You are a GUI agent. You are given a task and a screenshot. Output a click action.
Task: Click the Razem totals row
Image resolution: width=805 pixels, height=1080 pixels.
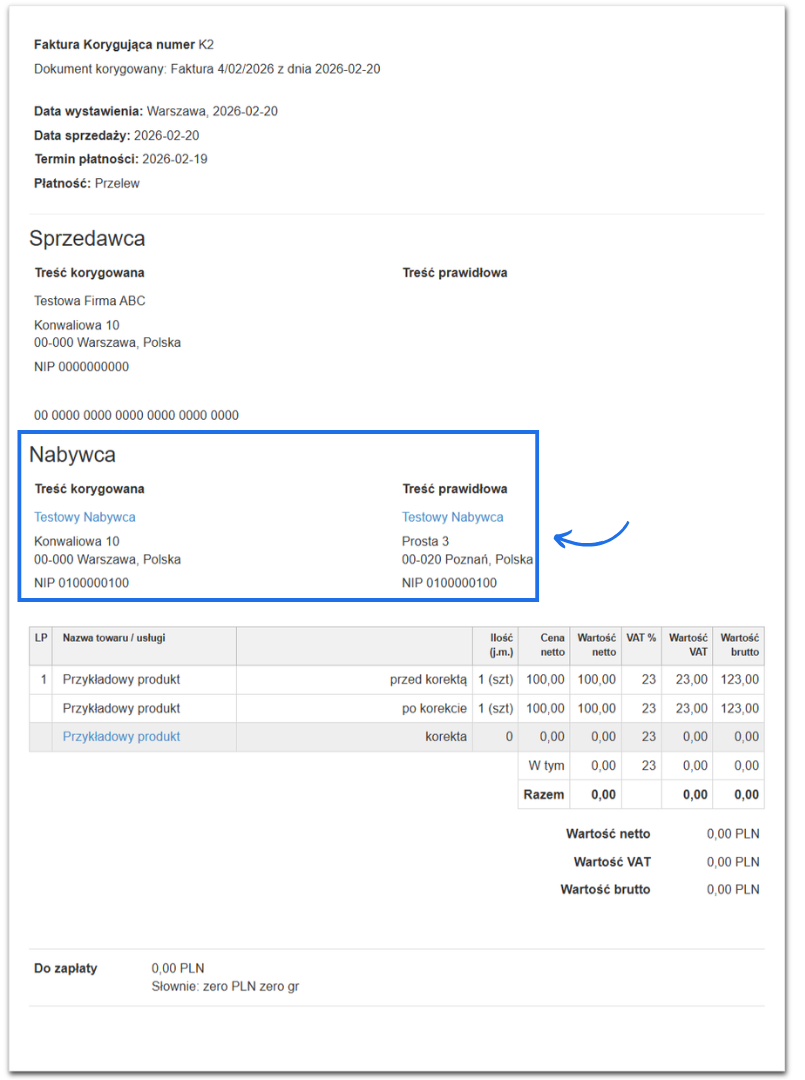tap(641, 795)
